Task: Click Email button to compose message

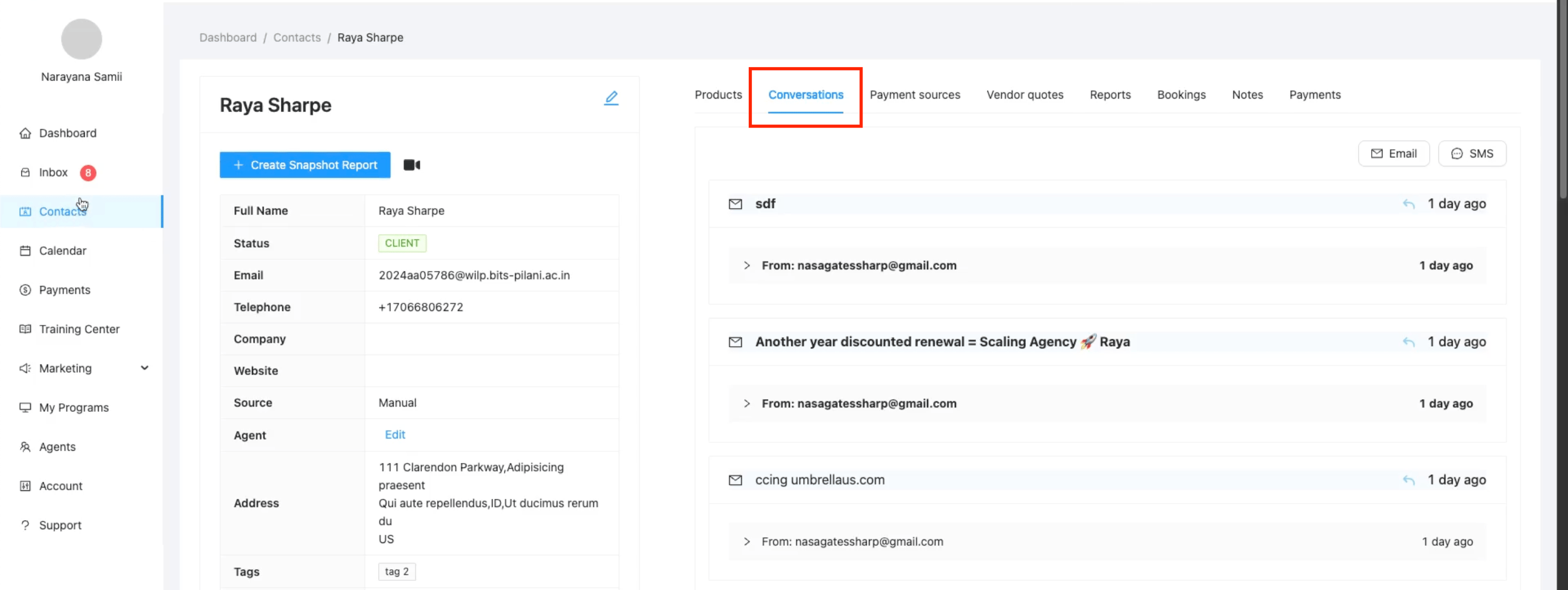Action: pos(1393,153)
